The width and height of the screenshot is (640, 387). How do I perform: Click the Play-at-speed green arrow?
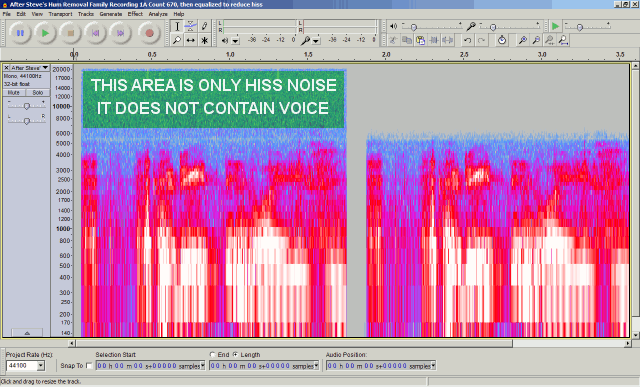555,27
